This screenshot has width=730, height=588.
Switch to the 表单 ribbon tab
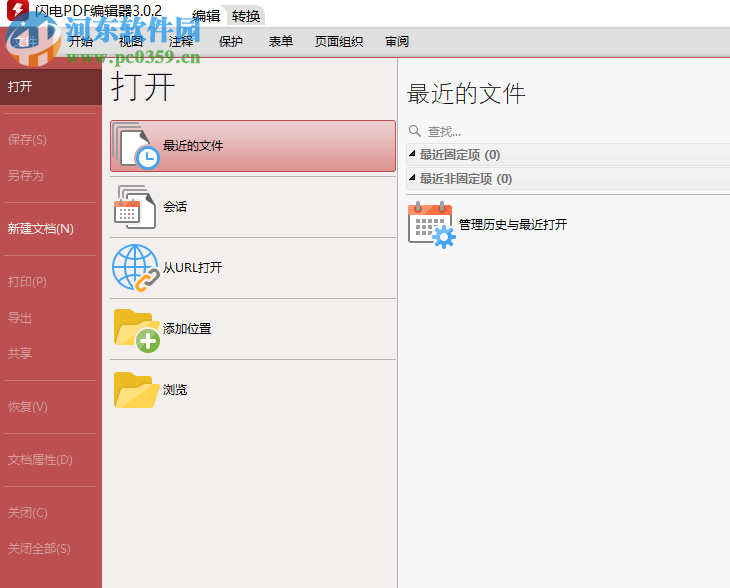[281, 41]
